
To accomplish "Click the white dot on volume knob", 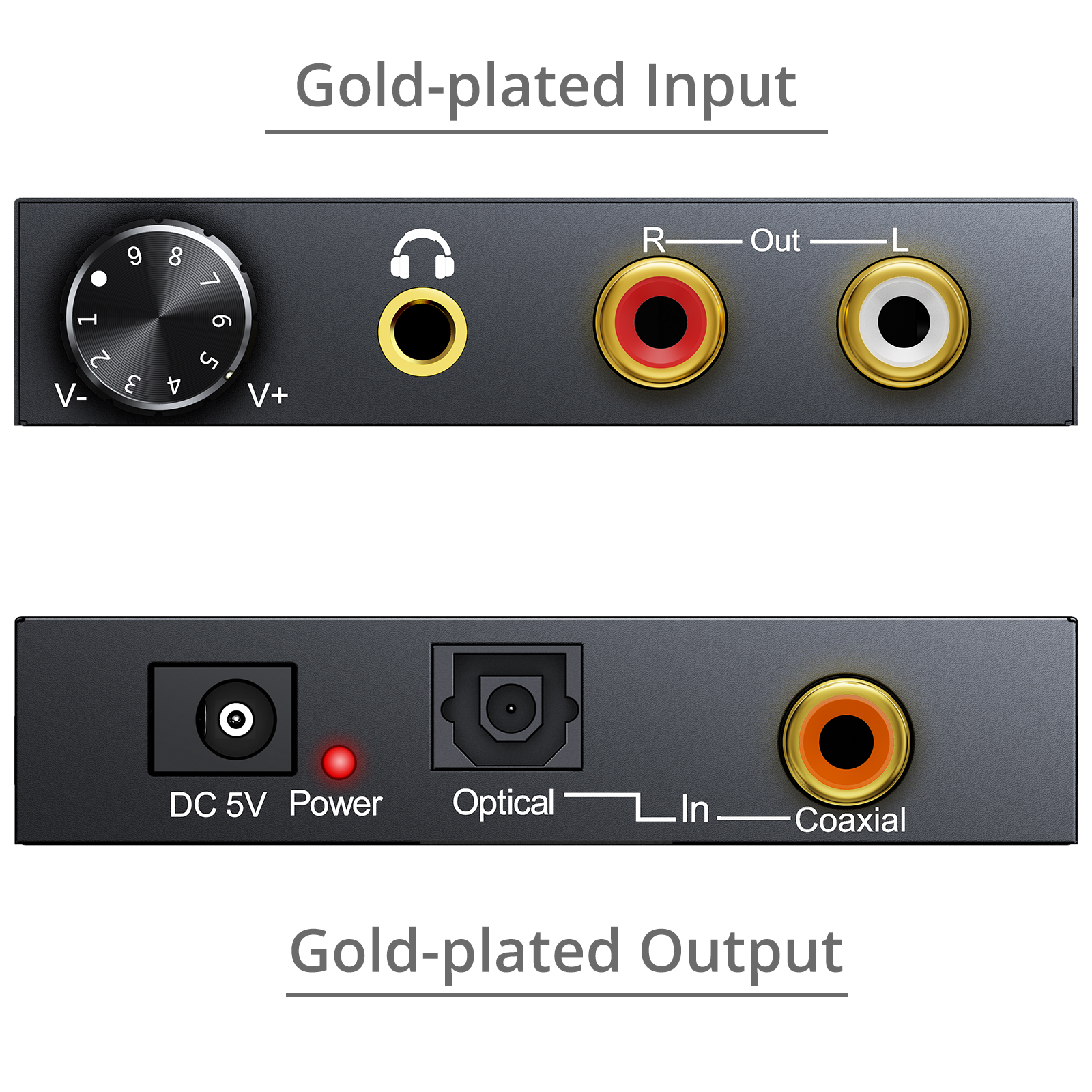I will (x=99, y=278).
